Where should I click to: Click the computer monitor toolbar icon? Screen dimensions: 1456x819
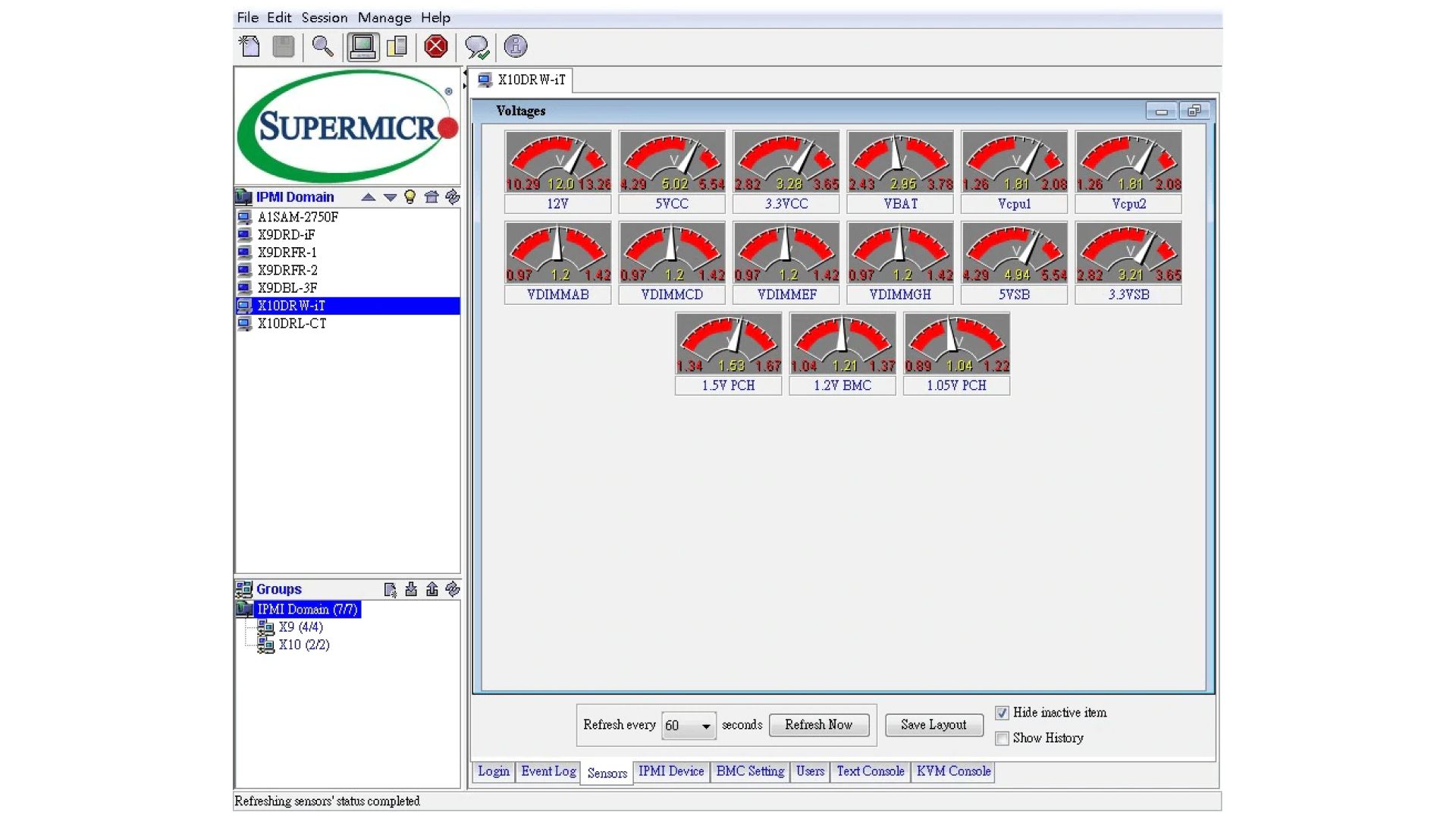coord(362,47)
